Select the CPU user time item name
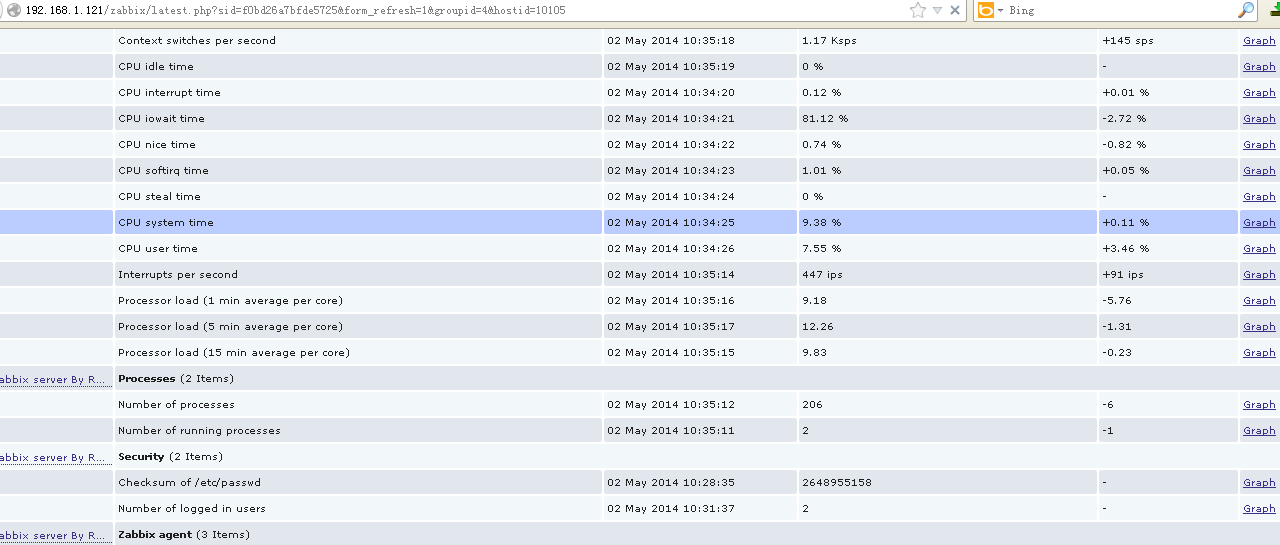 158,249
